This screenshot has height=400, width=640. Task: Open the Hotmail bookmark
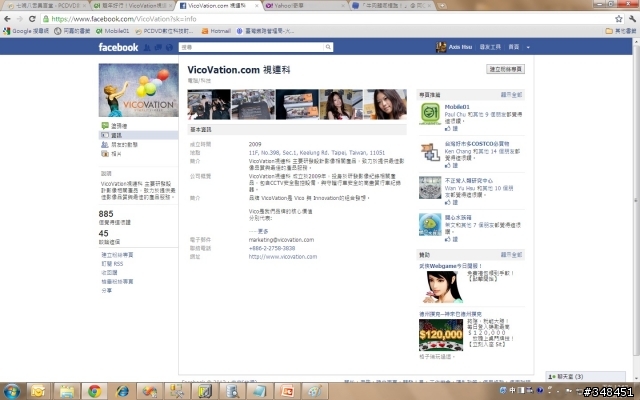click(x=216, y=31)
